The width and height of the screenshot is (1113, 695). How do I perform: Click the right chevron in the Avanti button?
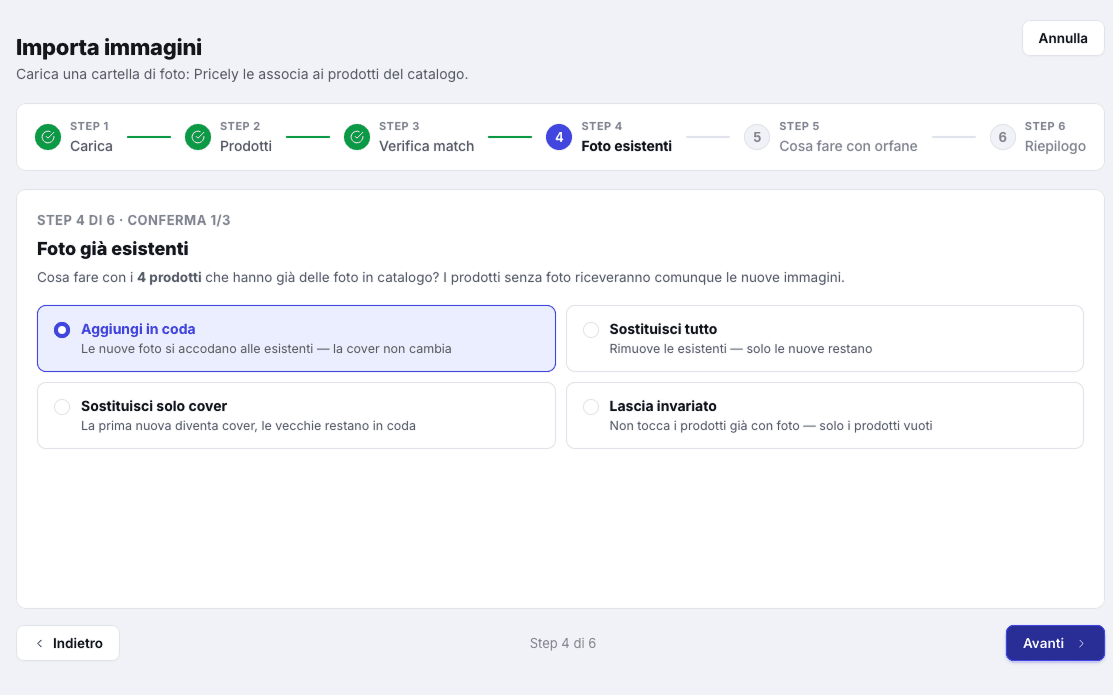coord(1082,643)
